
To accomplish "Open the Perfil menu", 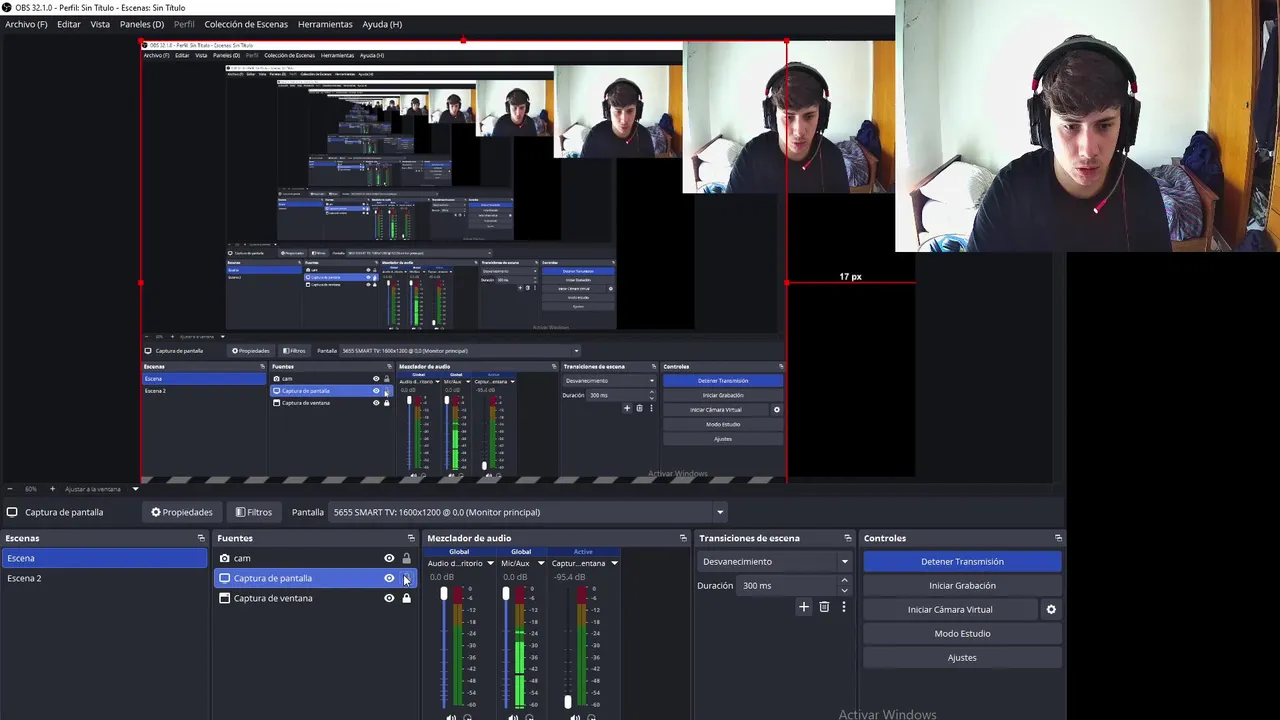I will click(184, 24).
